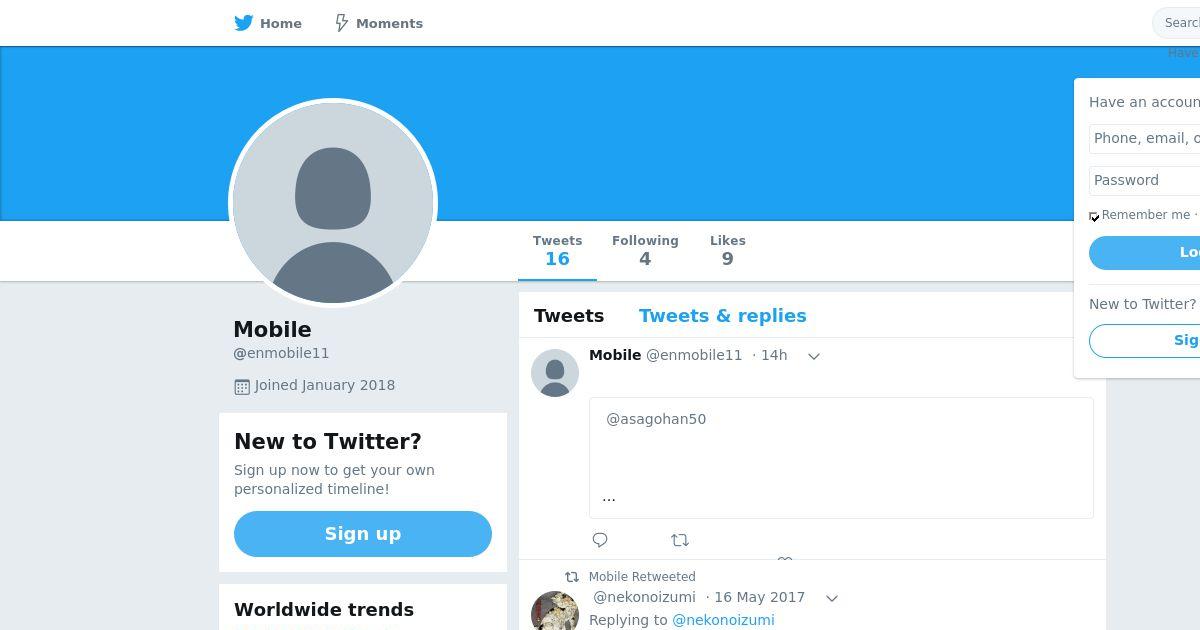Click the Phone, email login field
The width and height of the screenshot is (1200, 630).
click(1144, 138)
